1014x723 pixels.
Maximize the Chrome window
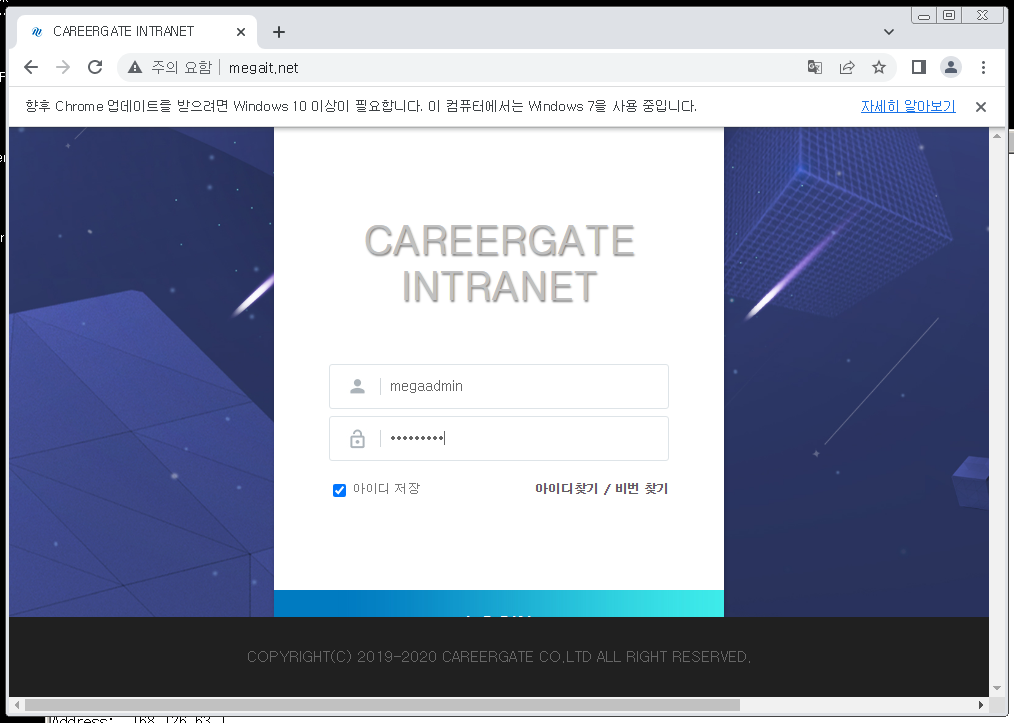pyautogui.click(x=949, y=16)
